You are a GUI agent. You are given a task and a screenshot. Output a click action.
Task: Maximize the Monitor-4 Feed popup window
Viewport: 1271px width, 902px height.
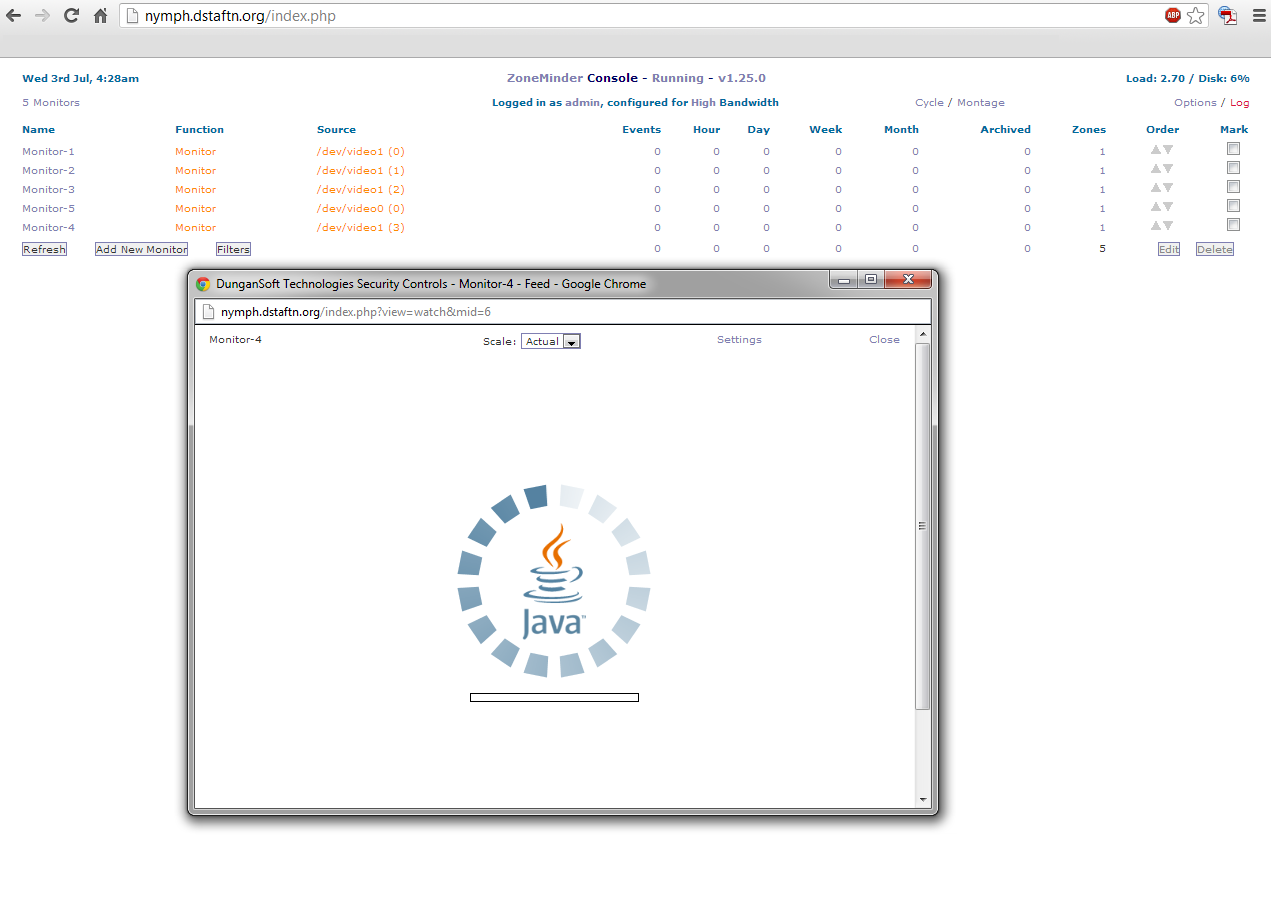871,280
